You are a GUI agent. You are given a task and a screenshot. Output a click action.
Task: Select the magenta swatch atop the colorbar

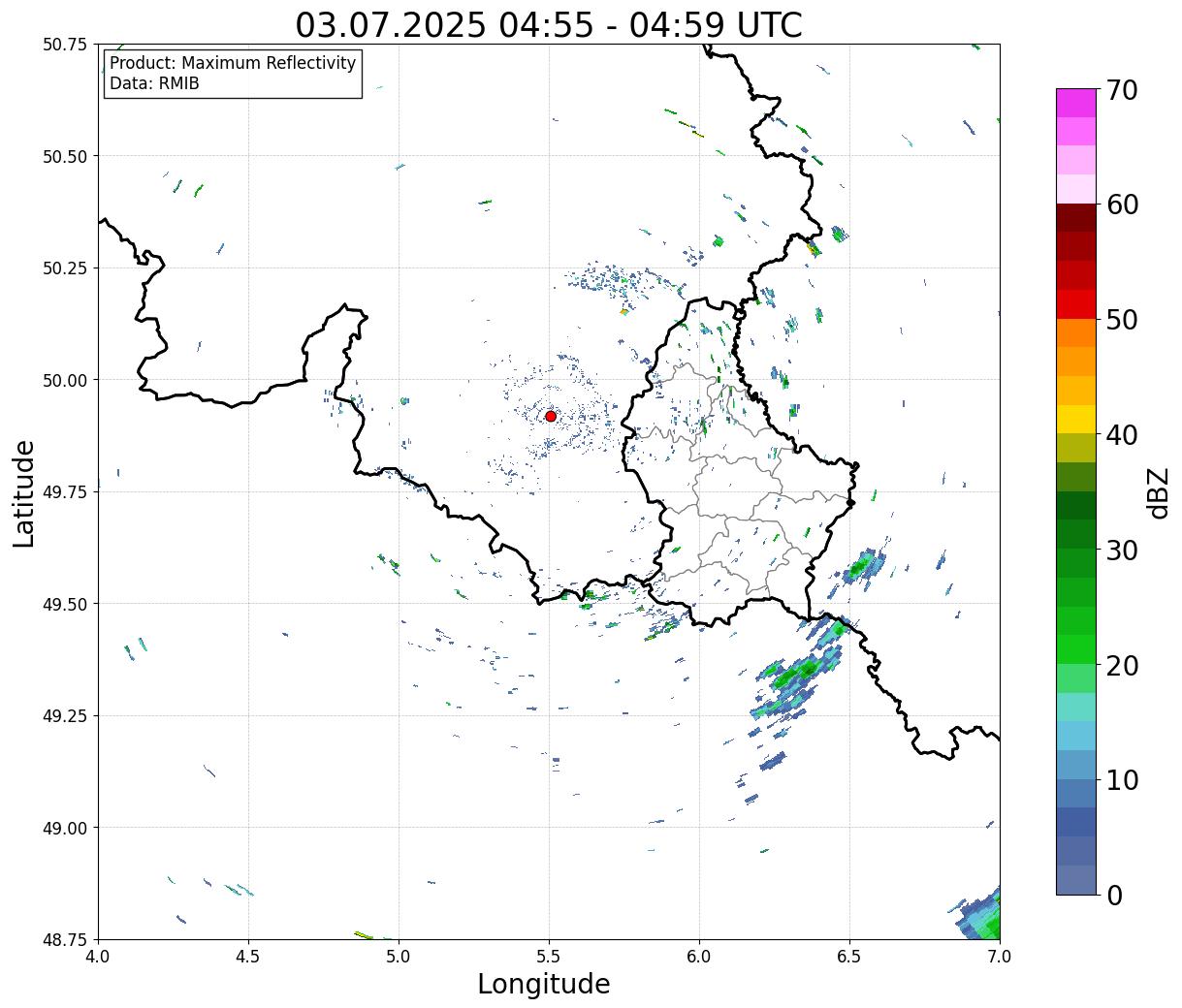(1076, 103)
